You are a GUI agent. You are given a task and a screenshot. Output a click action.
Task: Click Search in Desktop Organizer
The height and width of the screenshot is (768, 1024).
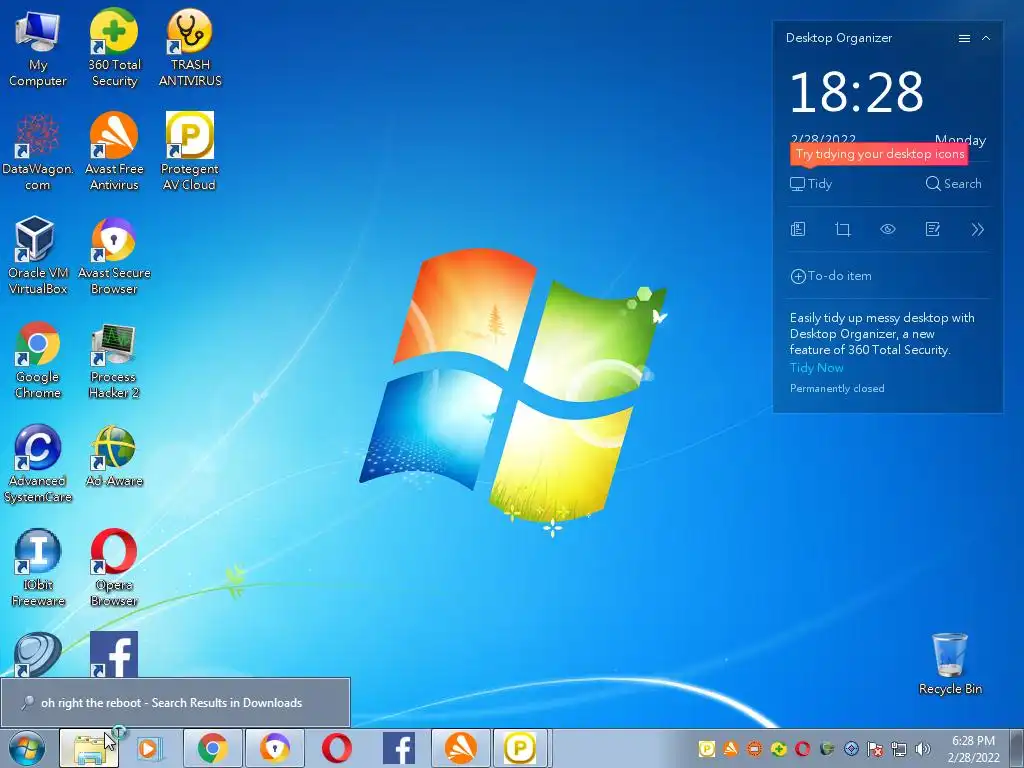(x=953, y=184)
